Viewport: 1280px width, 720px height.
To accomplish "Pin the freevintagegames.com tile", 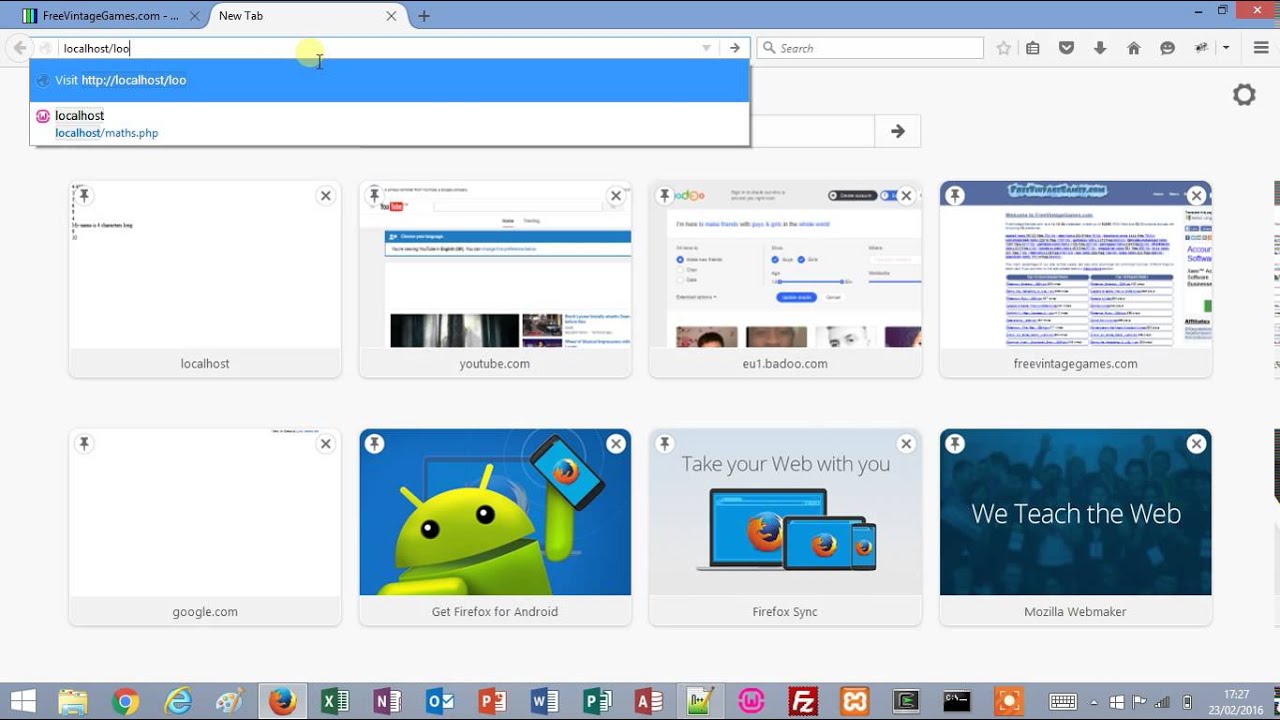I will (x=955, y=196).
